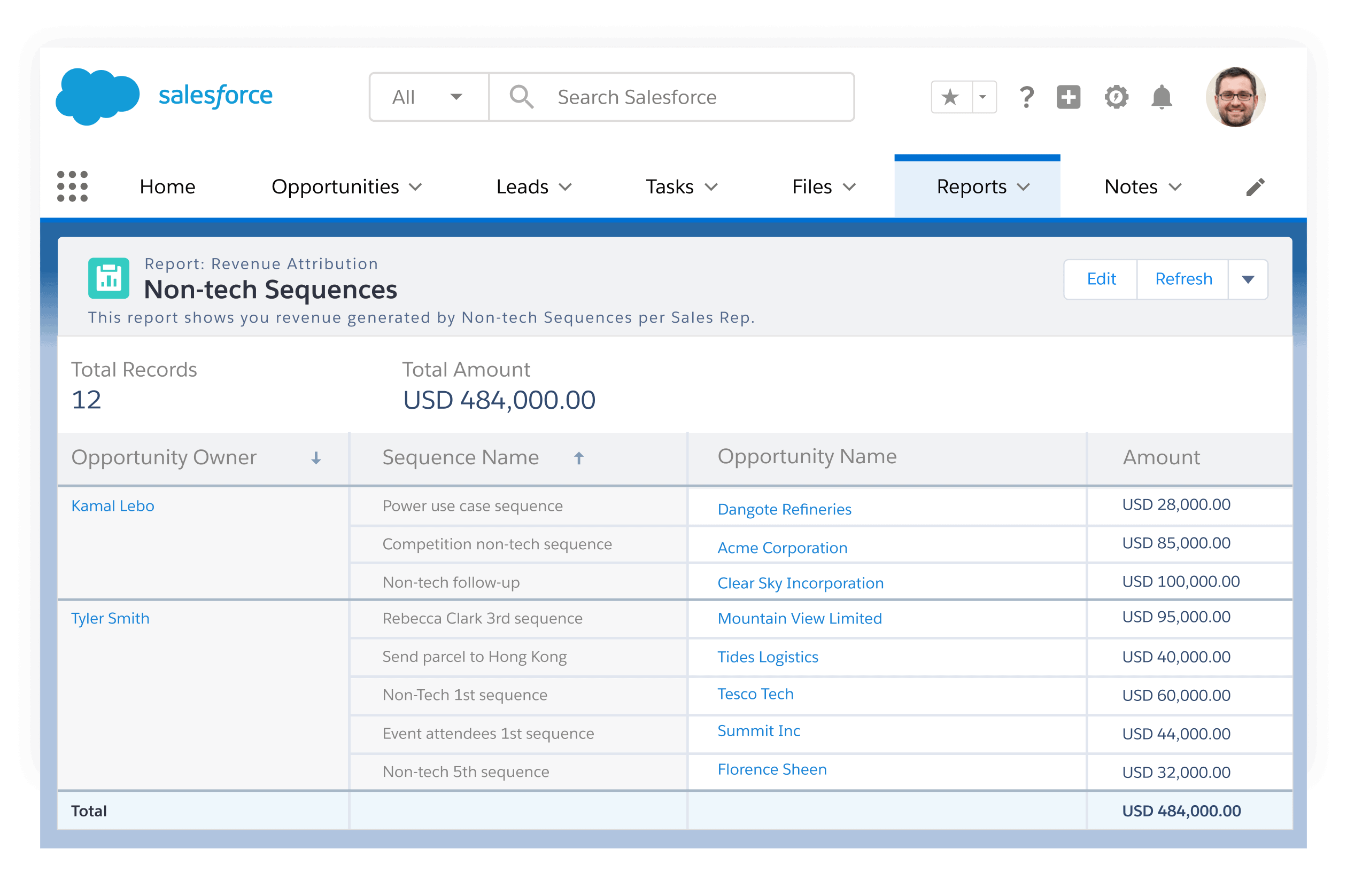
Task: Open Tyler Smith owner link
Action: [x=110, y=618]
